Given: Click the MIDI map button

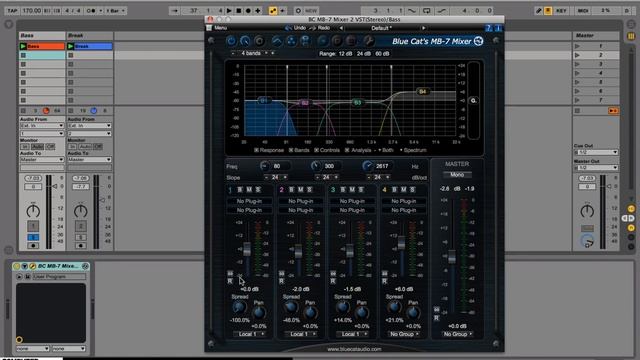Looking at the screenshot, I should [583, 11].
